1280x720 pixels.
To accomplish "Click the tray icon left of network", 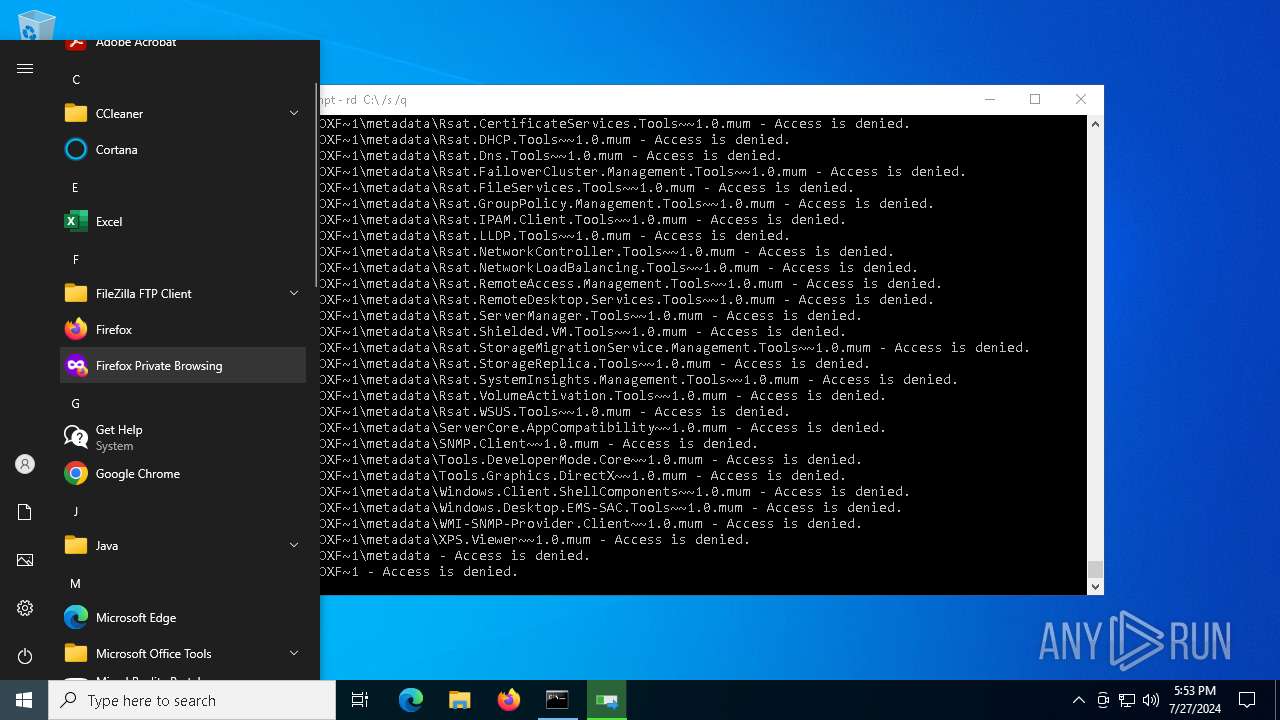I will 1103,700.
